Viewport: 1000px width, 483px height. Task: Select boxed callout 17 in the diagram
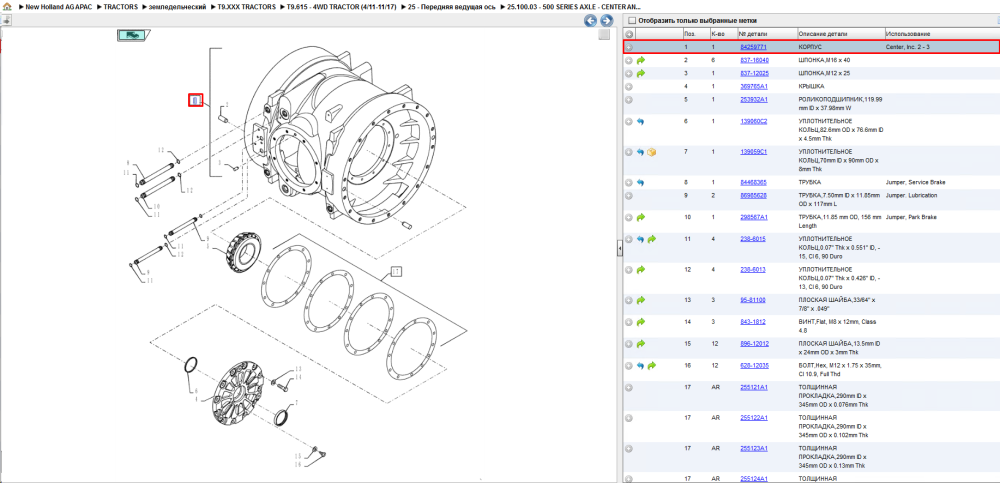(x=396, y=272)
